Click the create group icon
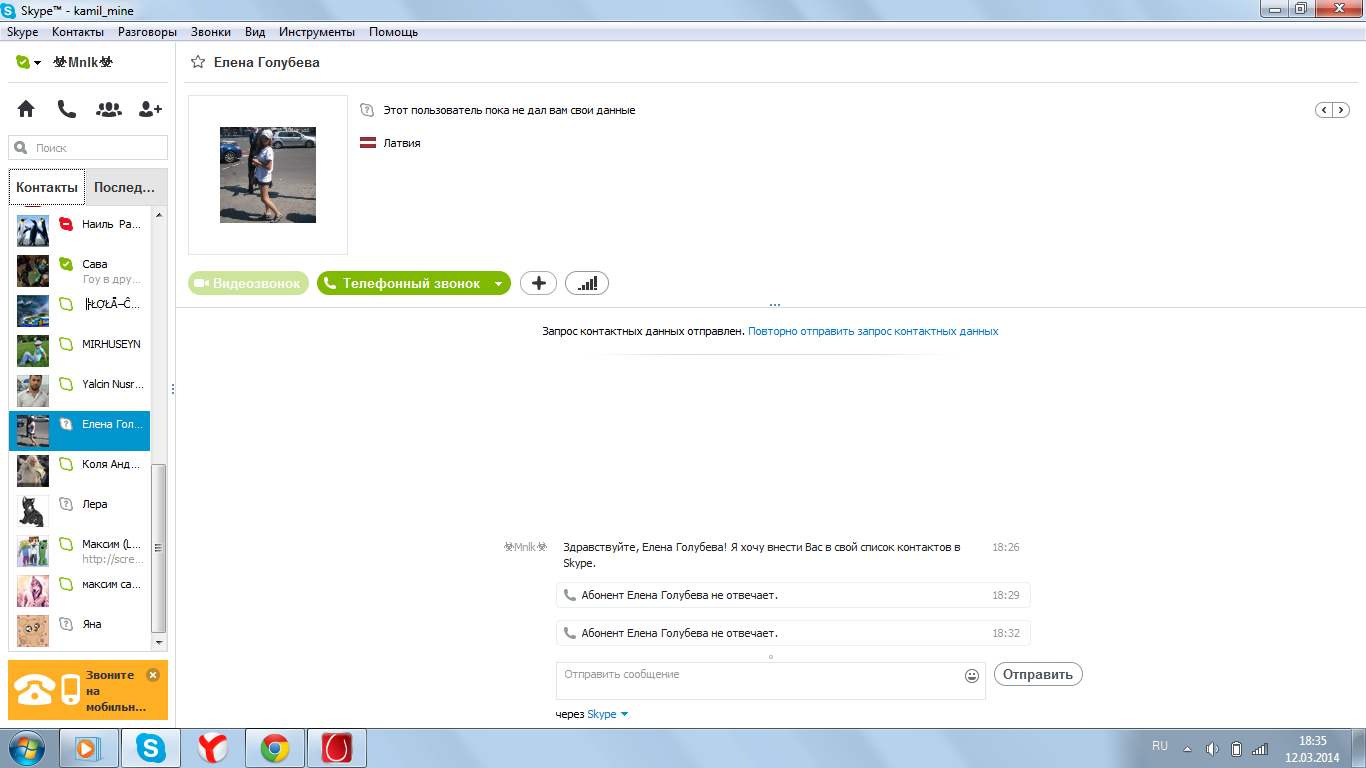1366x768 pixels. click(x=109, y=109)
